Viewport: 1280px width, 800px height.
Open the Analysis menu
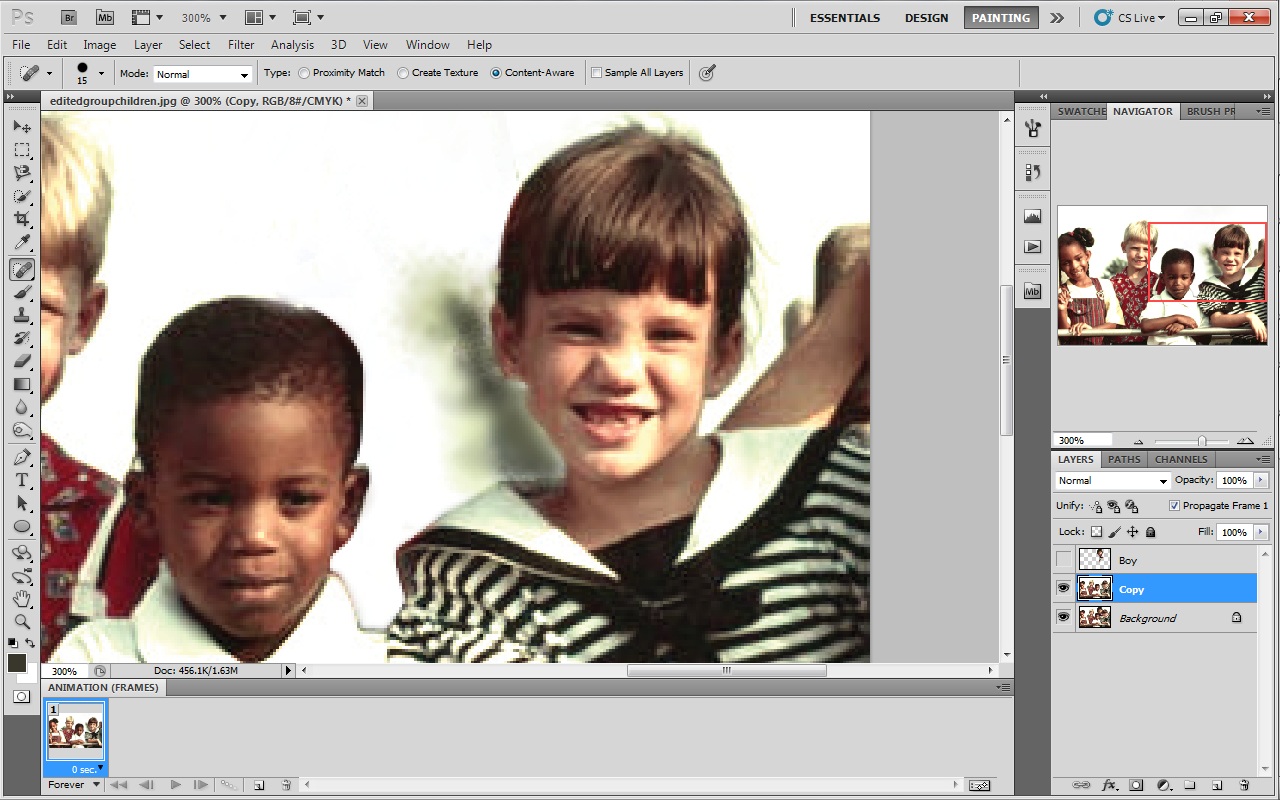tap(293, 45)
